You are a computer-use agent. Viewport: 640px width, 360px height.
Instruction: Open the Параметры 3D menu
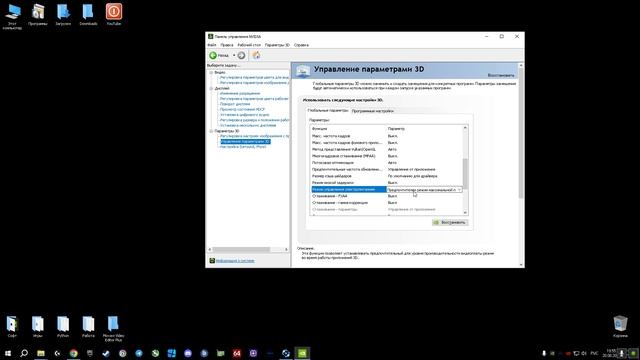point(277,45)
